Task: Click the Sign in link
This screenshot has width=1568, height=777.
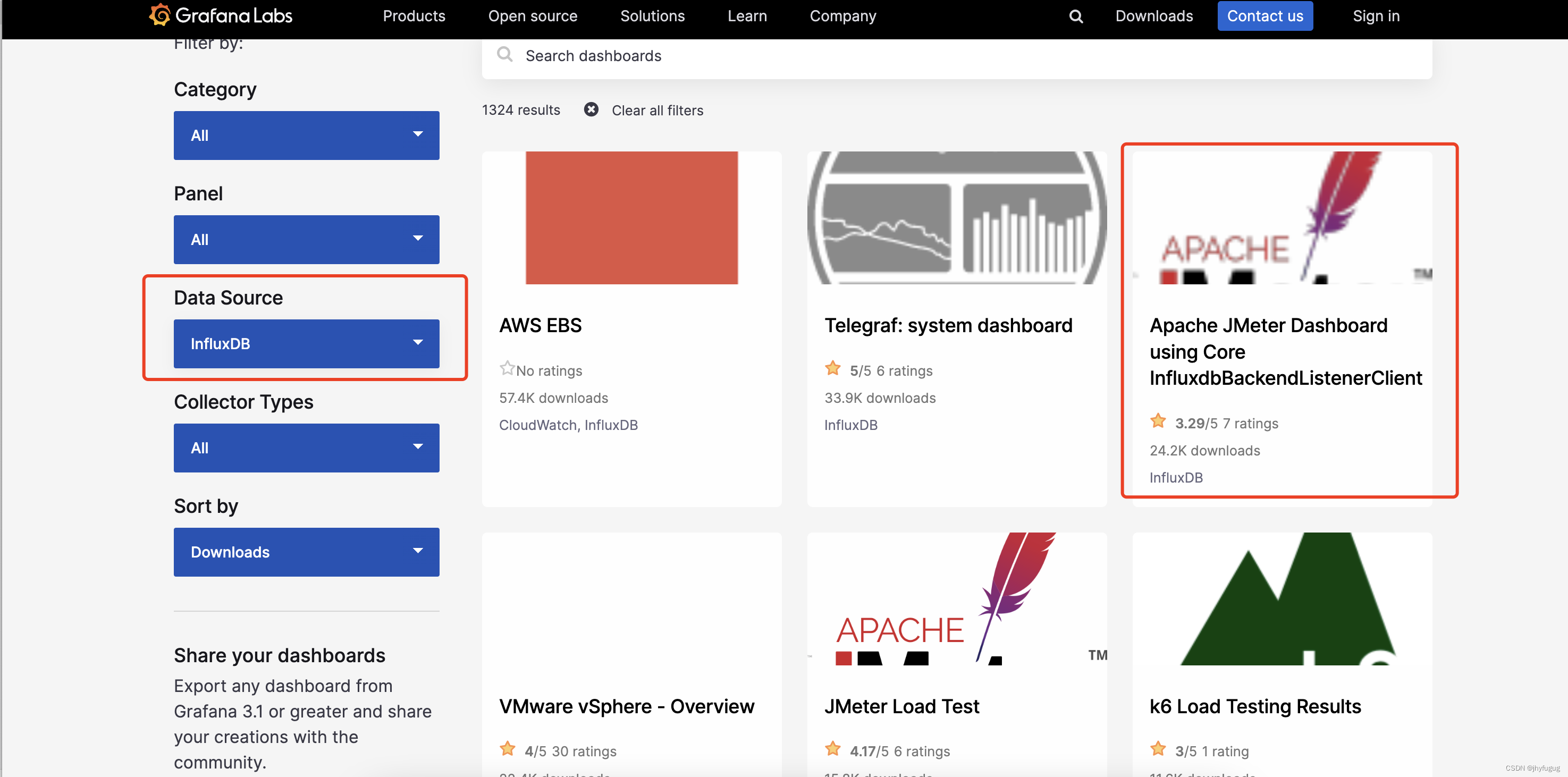Action: pyautogui.click(x=1376, y=16)
